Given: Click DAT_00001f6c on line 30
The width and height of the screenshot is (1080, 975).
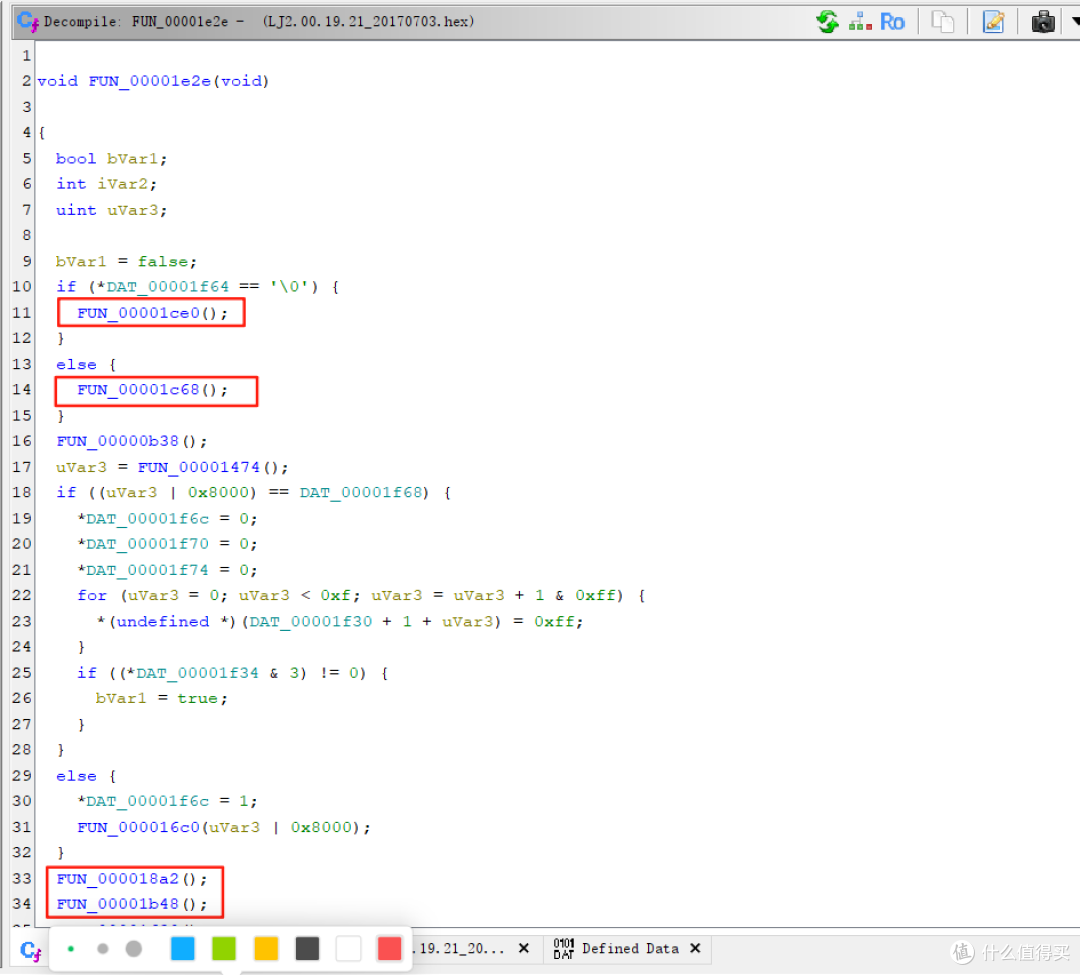Looking at the screenshot, I should (x=147, y=801).
